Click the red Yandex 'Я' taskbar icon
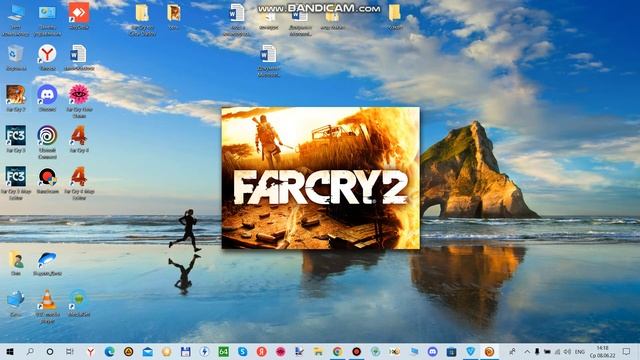This screenshot has width=640, height=360. [261, 351]
